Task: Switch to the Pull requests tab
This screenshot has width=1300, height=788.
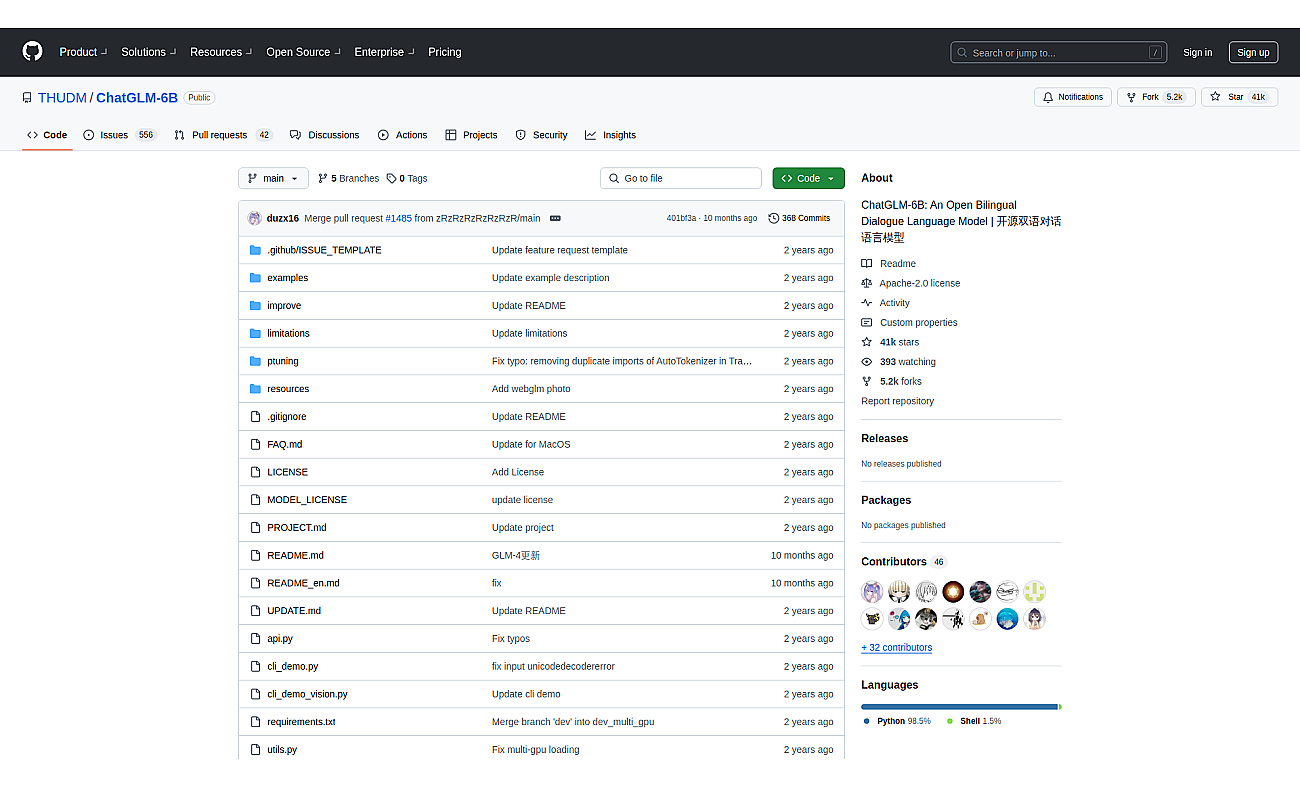Action: click(x=223, y=135)
